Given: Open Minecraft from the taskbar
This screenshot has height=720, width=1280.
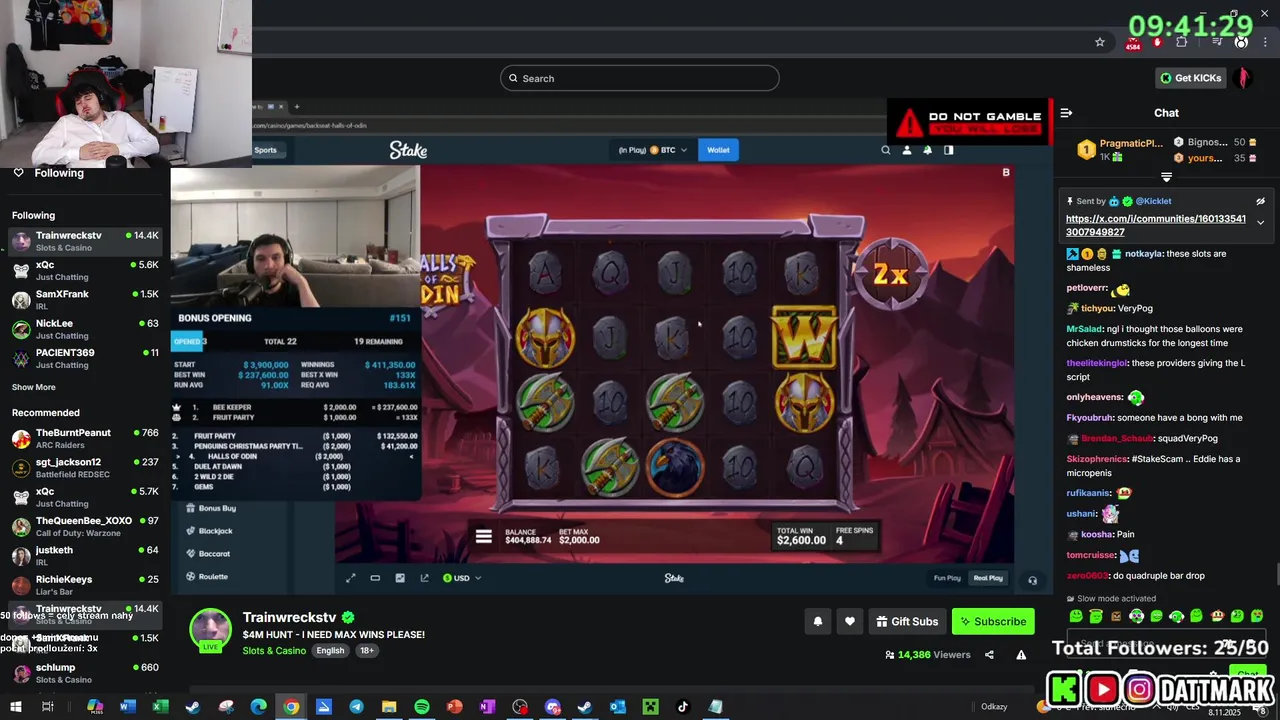Looking at the screenshot, I should click(650, 707).
